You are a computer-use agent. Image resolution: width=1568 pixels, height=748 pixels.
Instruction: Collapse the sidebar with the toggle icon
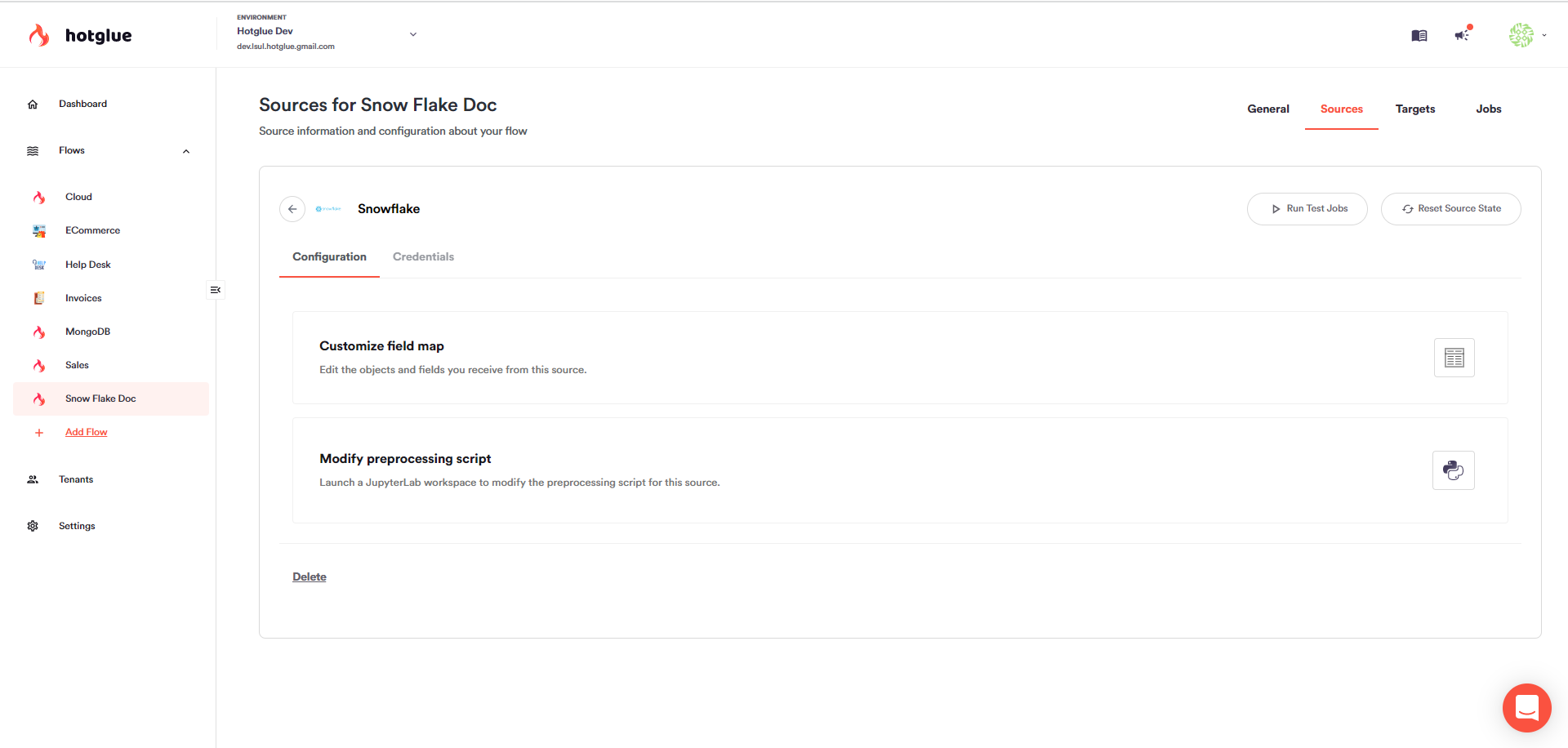[216, 290]
